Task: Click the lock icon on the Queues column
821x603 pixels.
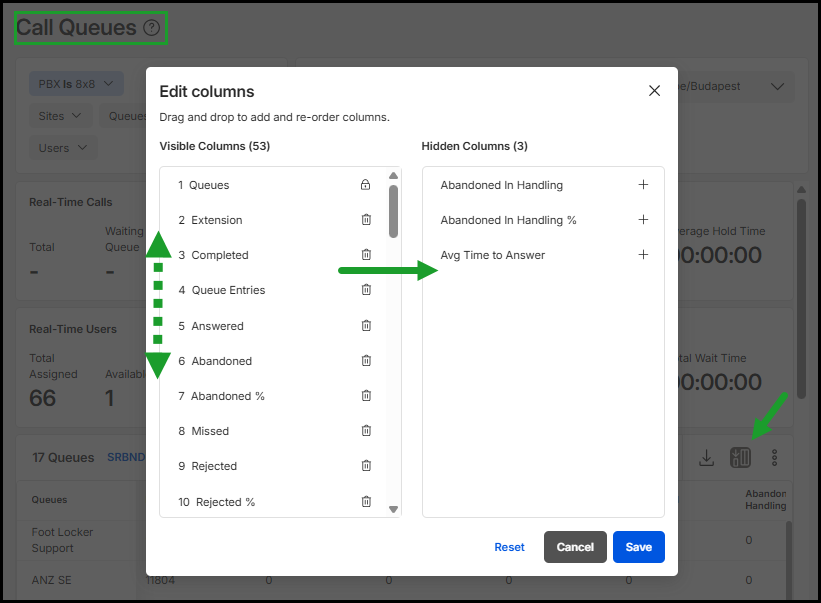Action: point(365,184)
